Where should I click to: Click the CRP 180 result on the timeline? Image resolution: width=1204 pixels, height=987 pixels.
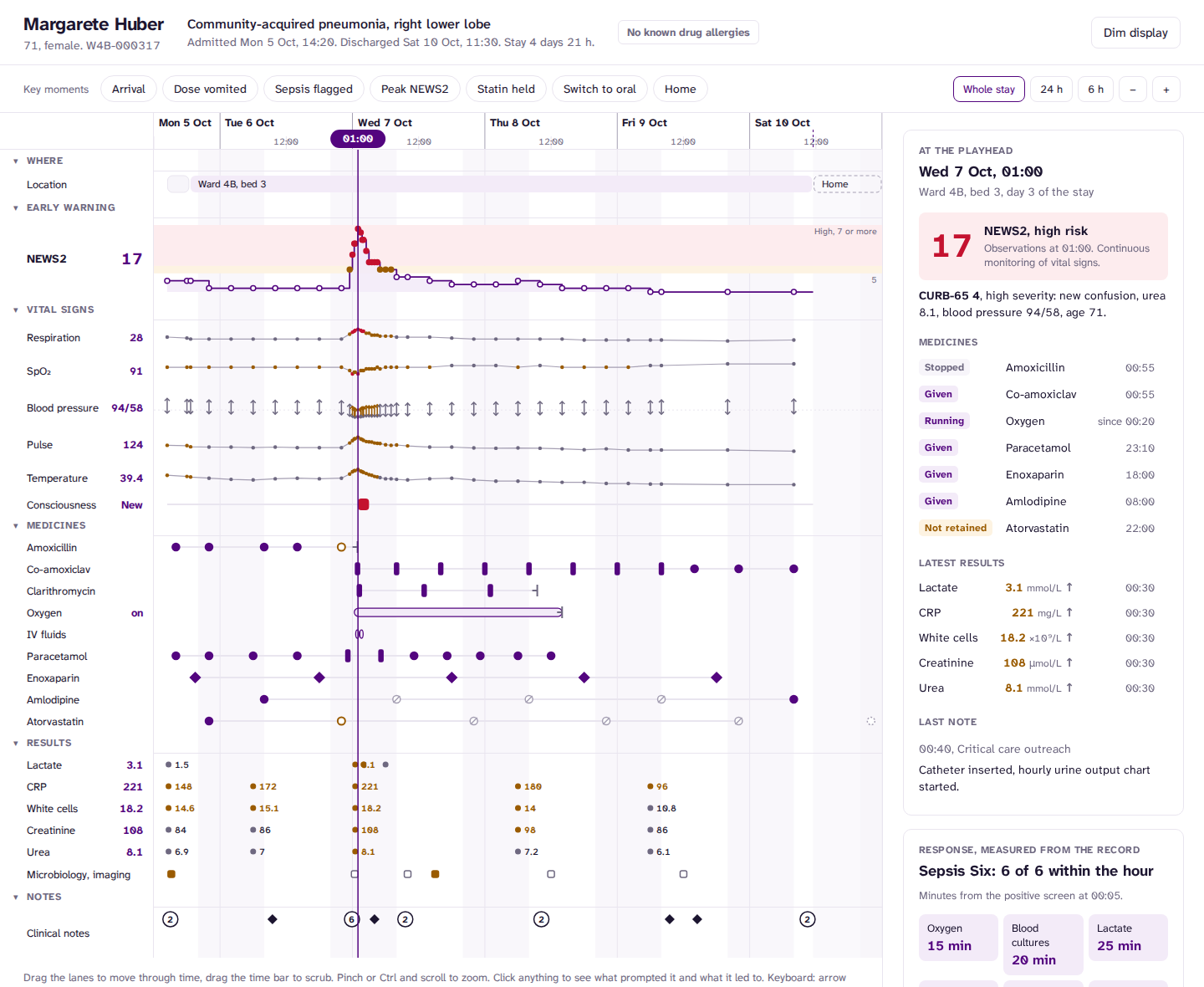(x=528, y=786)
